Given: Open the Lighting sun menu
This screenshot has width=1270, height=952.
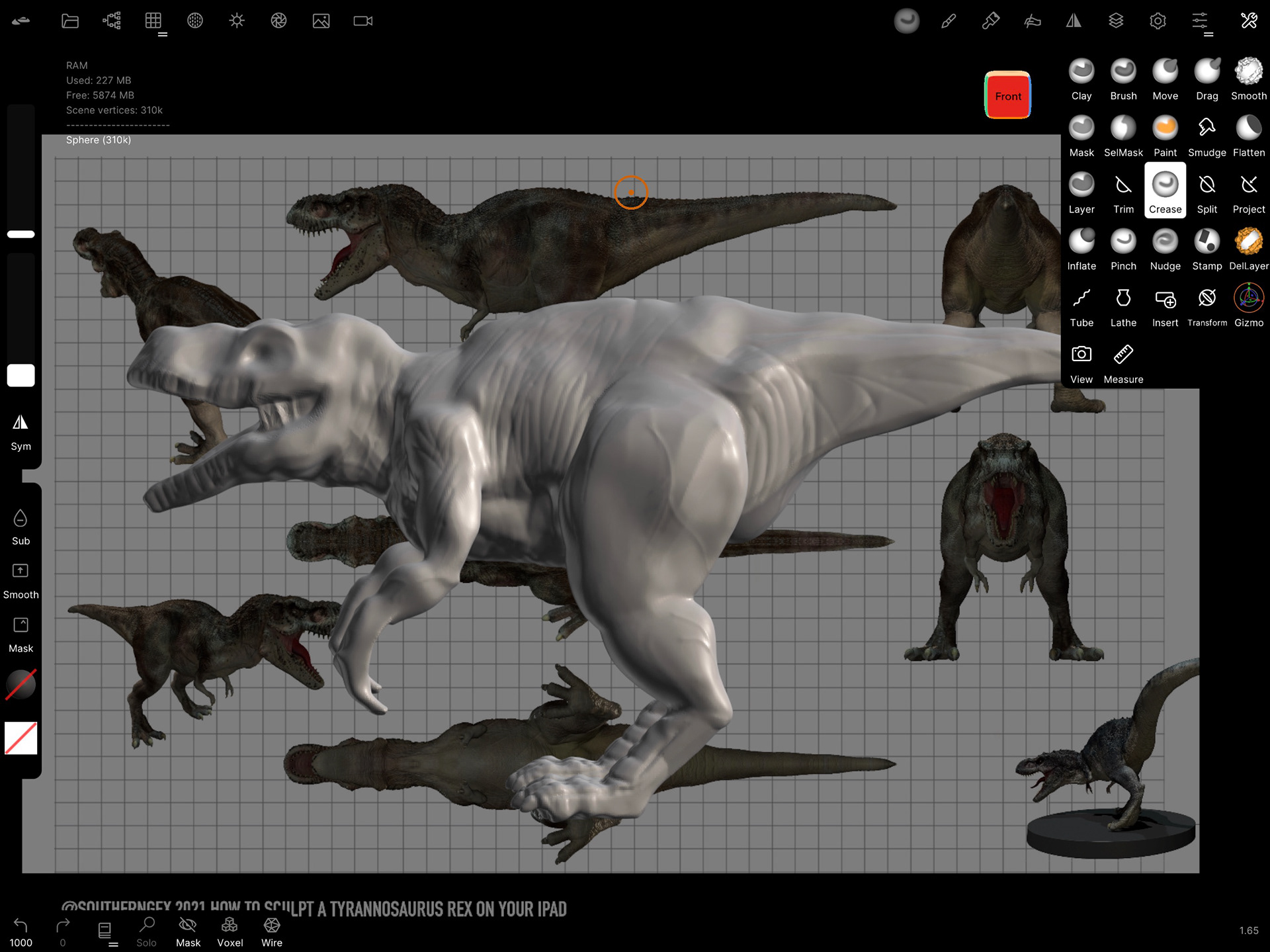Looking at the screenshot, I should tap(237, 21).
